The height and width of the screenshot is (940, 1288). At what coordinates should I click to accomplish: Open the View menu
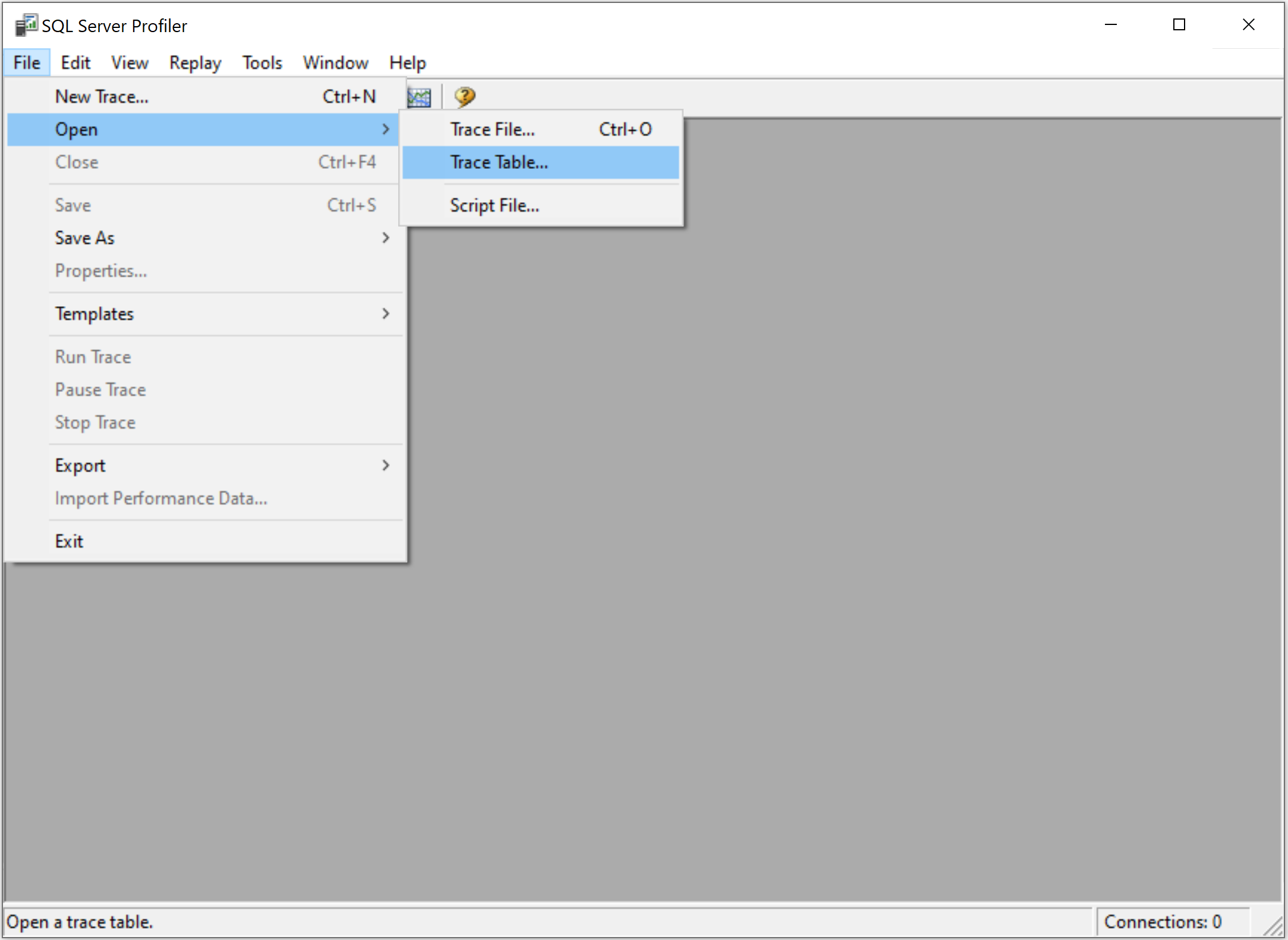tap(130, 62)
